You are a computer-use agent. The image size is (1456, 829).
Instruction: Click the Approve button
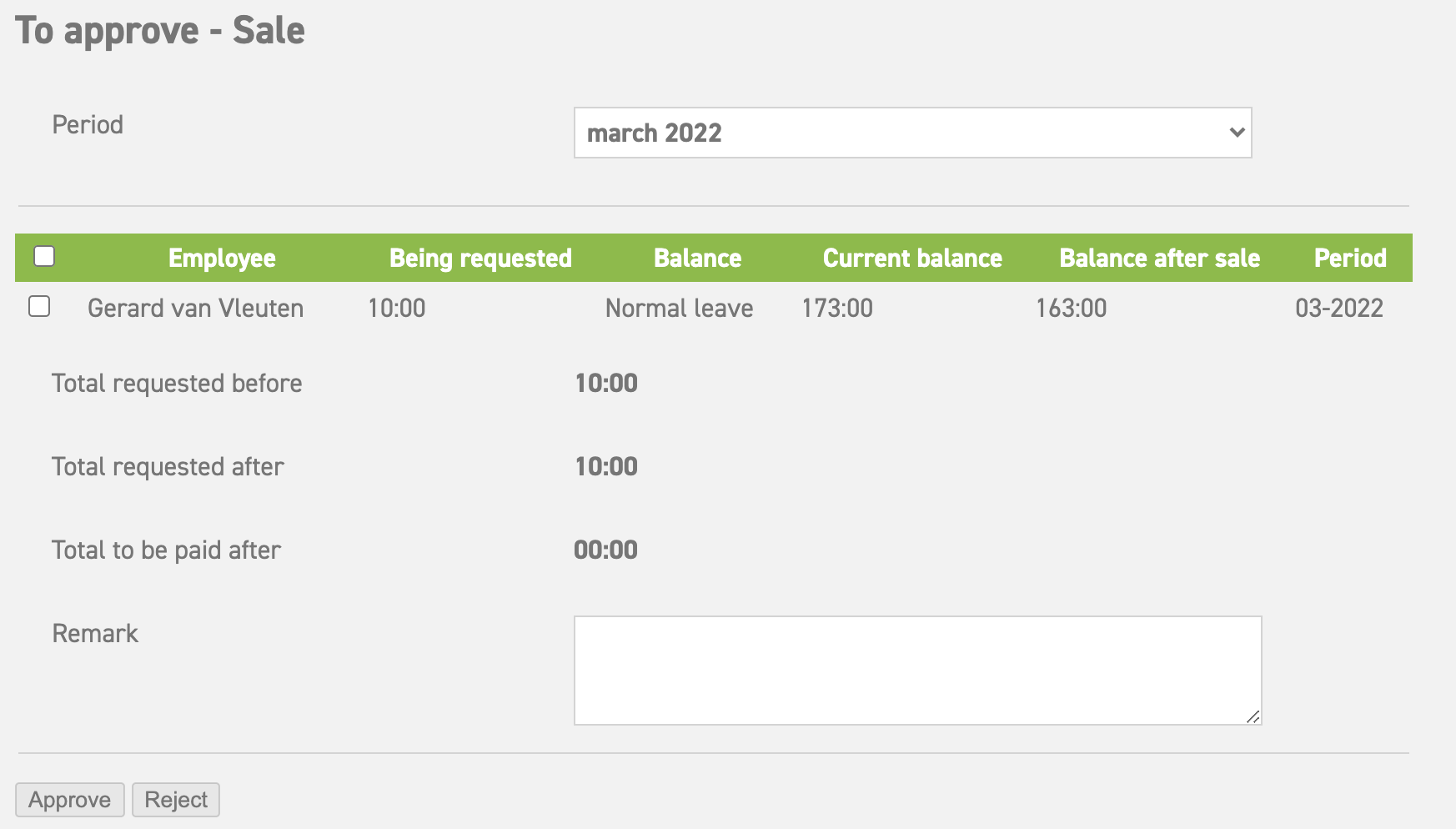[69, 799]
